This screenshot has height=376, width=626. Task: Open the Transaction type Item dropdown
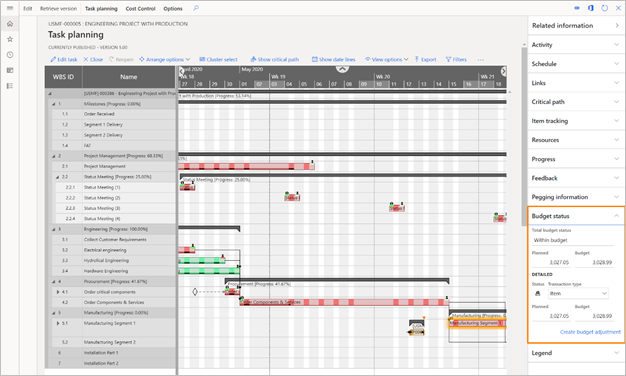pos(578,293)
